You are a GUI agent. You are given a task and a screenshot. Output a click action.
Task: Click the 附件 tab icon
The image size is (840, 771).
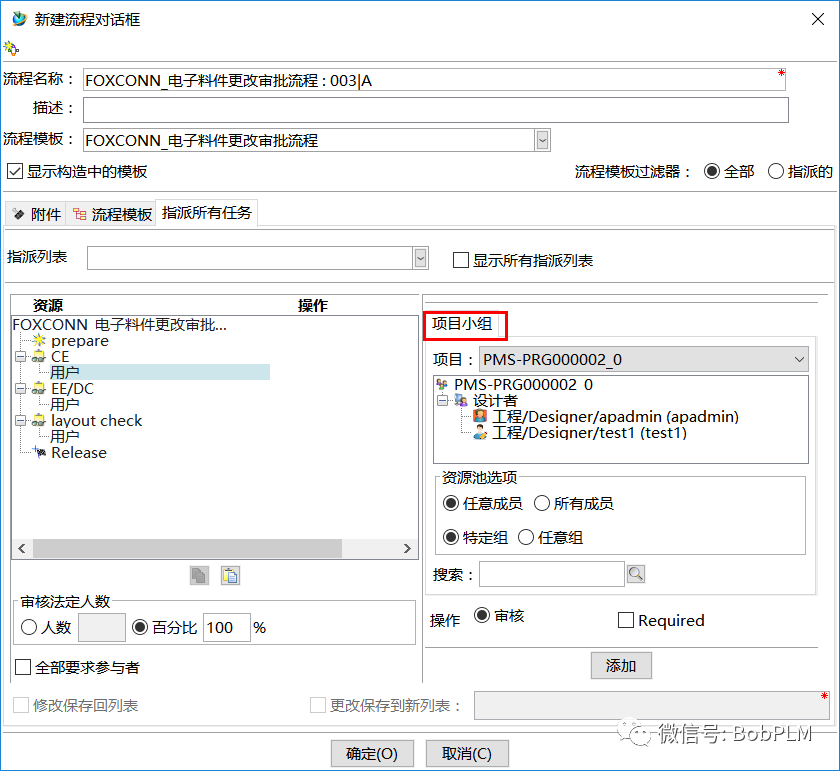pyautogui.click(x=19, y=214)
